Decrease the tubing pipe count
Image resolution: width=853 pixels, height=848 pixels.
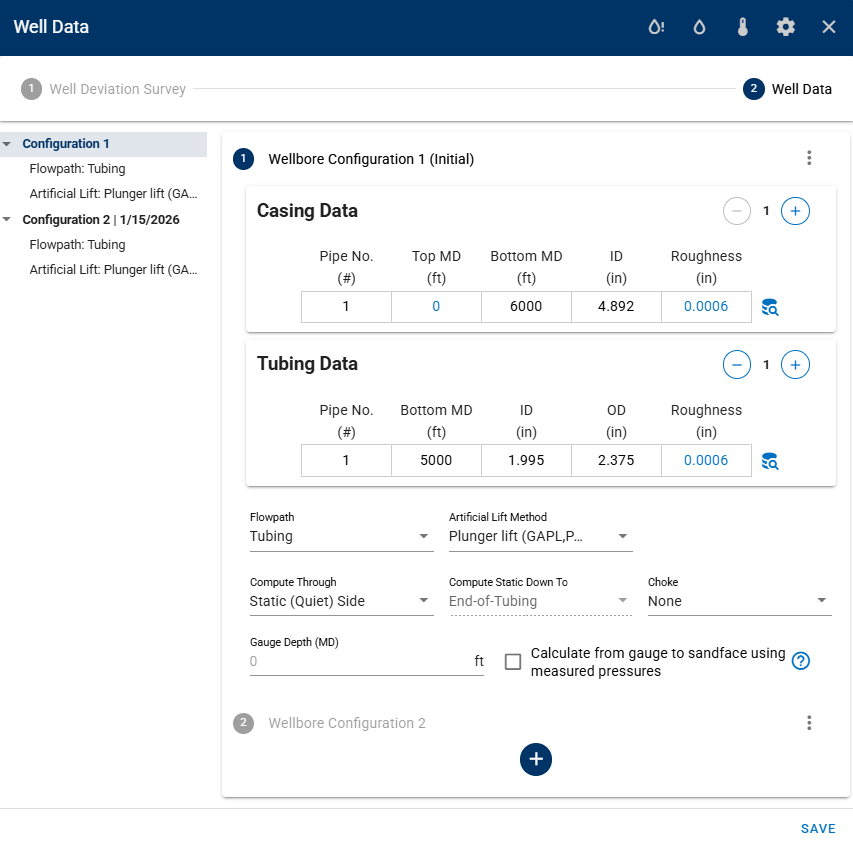click(x=737, y=365)
